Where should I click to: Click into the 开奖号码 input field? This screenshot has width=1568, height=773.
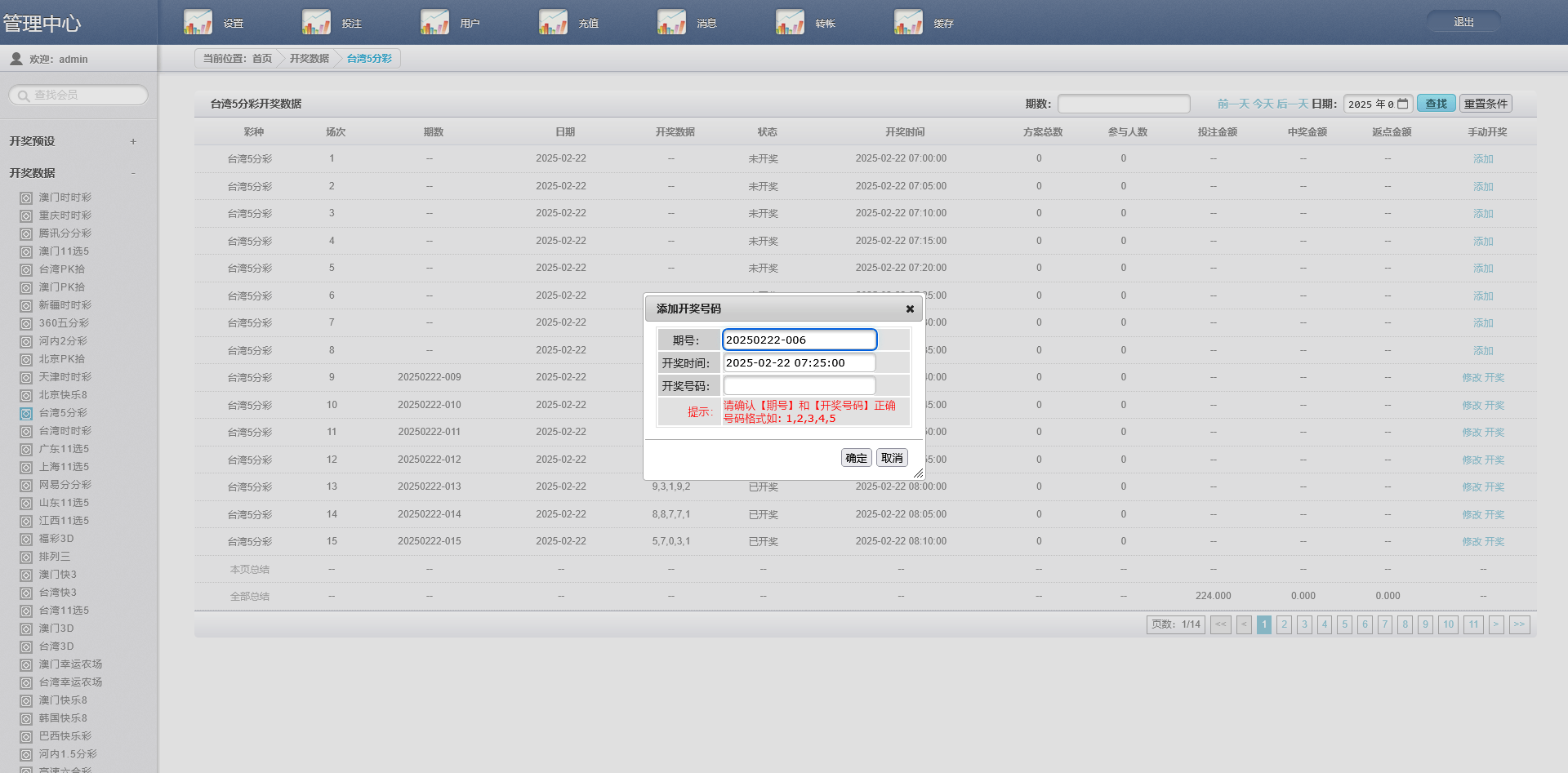click(799, 385)
